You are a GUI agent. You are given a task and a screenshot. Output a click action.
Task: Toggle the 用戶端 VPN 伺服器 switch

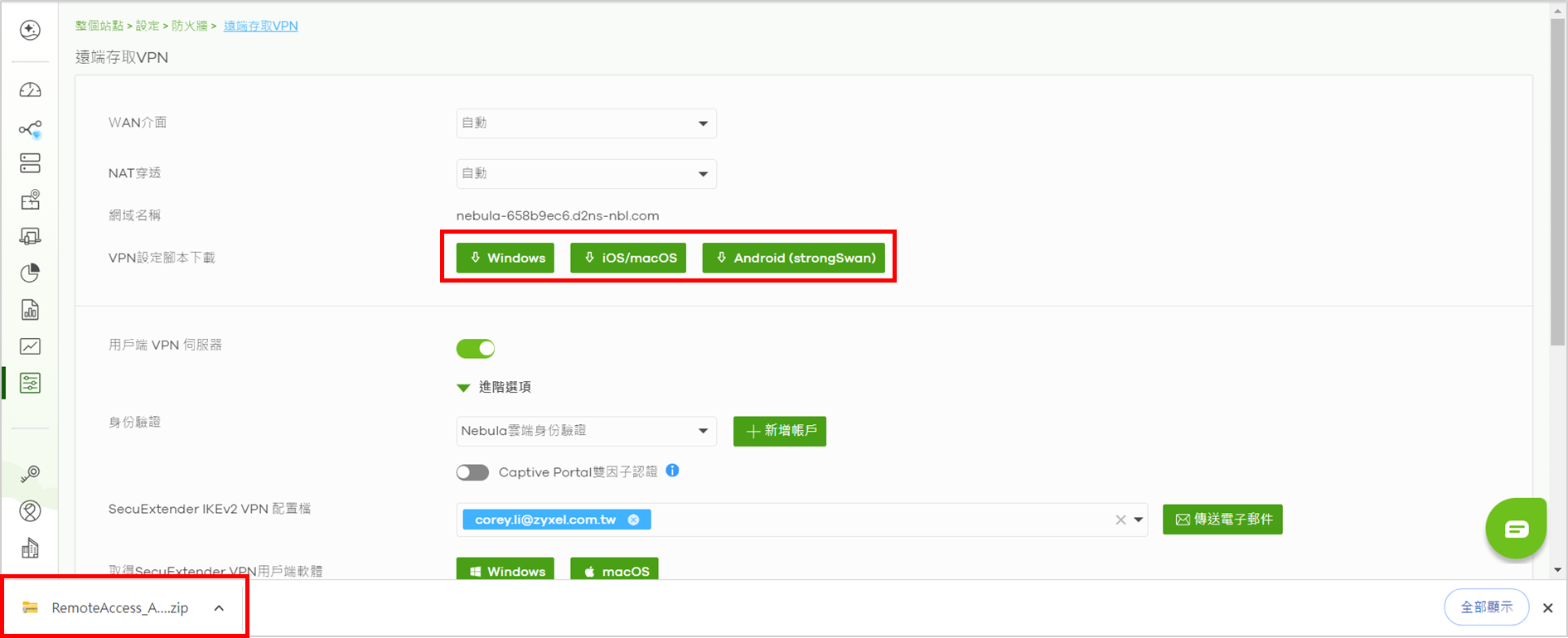point(476,349)
